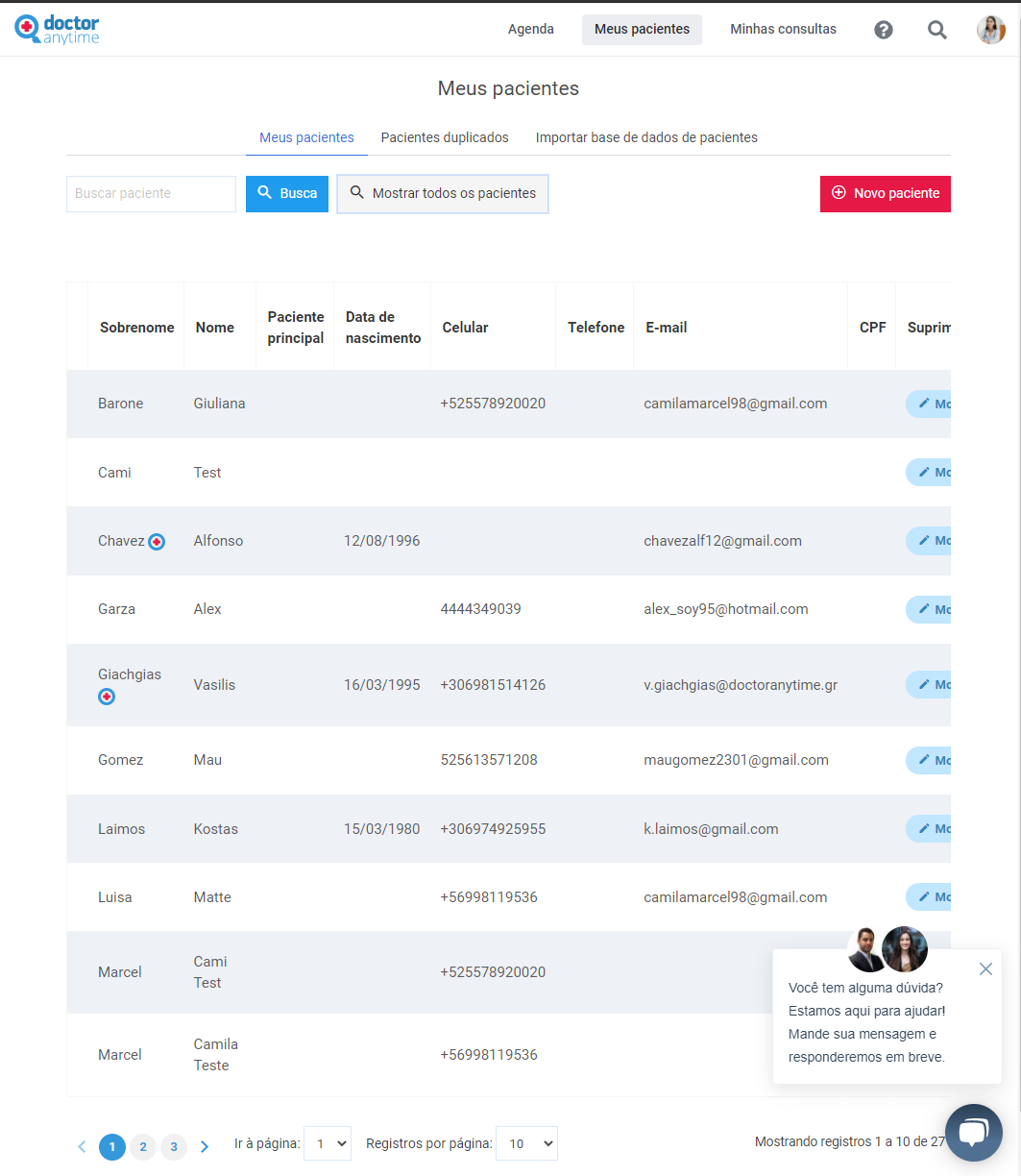Click Mostrar todos os pacientes button

443,193
